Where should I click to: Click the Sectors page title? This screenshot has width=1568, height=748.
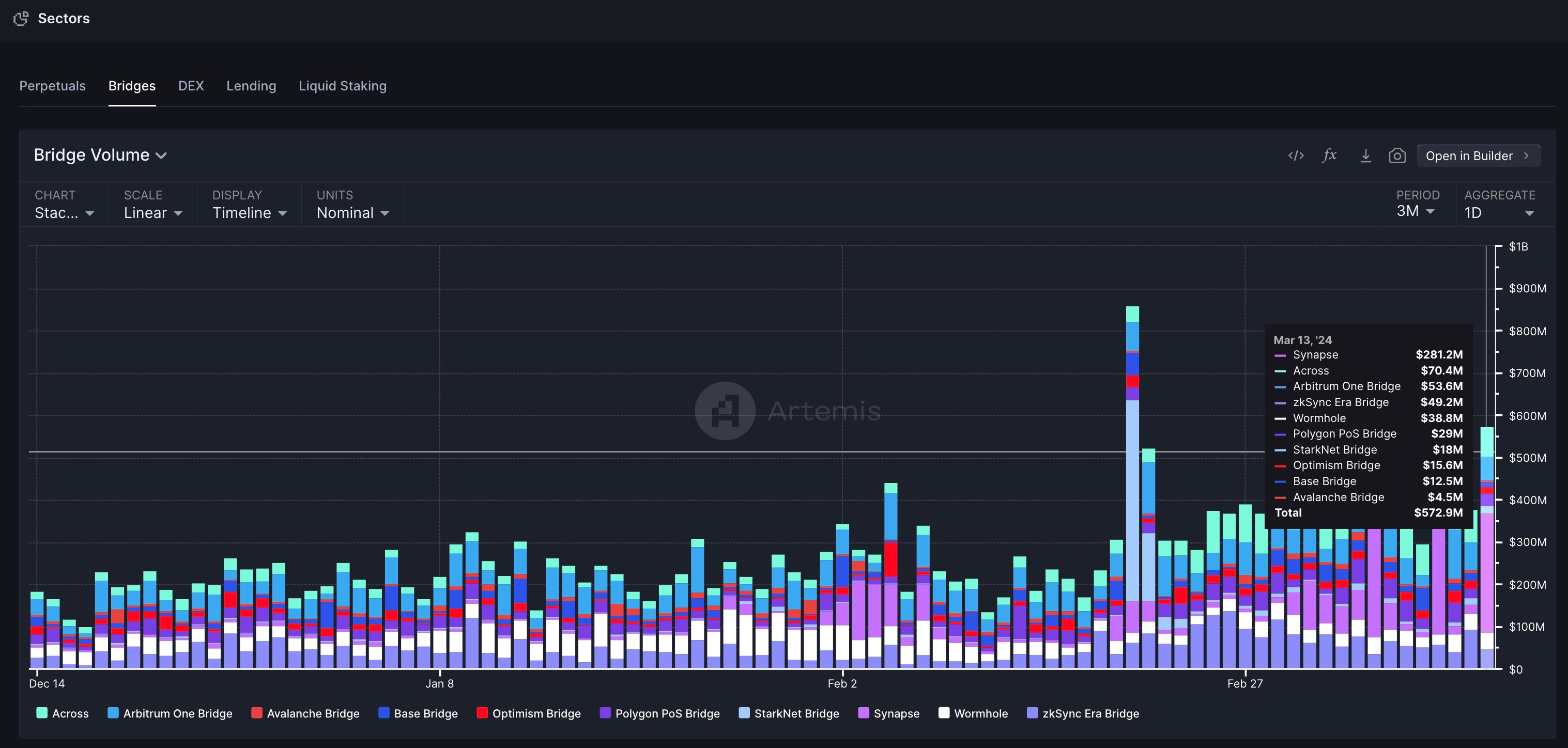pos(64,18)
